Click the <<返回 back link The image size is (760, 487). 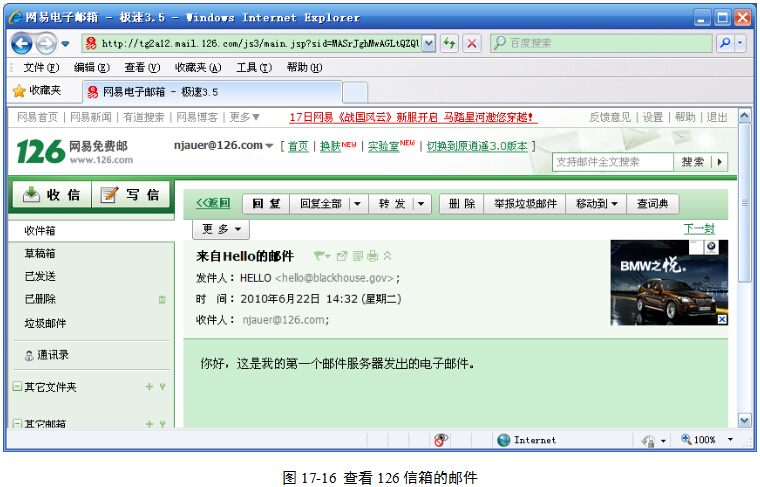tap(213, 203)
